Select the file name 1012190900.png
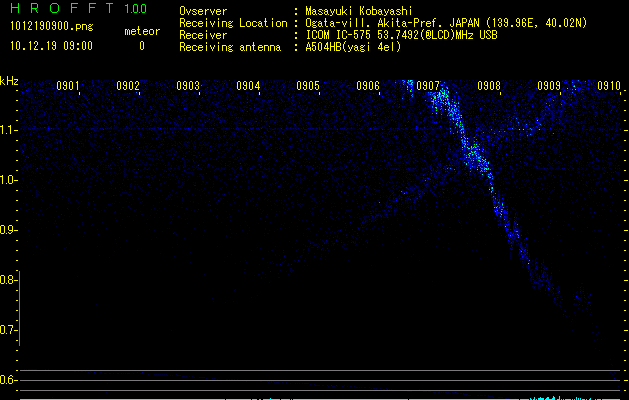Image resolution: width=629 pixels, height=400 pixels. [x=52, y=26]
